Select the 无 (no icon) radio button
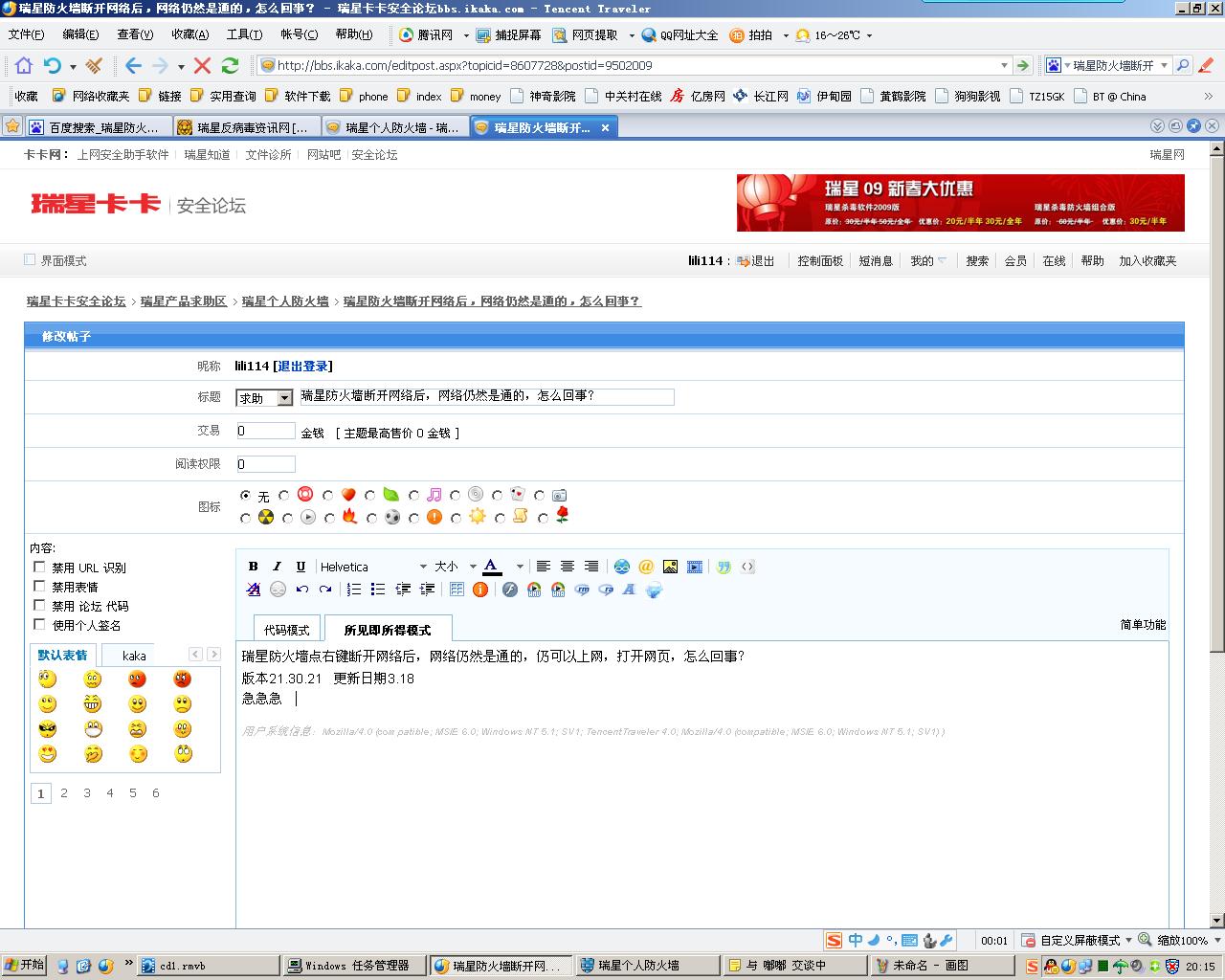1225x980 pixels. 246,496
